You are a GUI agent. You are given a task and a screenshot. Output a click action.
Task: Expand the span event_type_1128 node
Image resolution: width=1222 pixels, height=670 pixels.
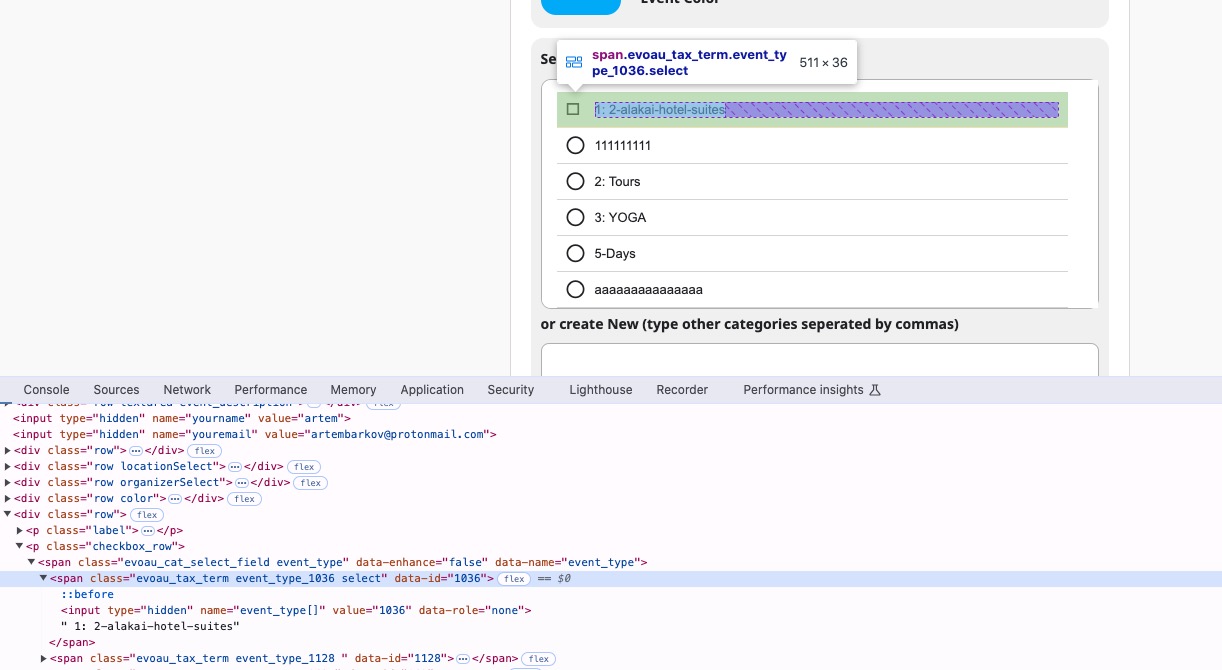(44, 659)
